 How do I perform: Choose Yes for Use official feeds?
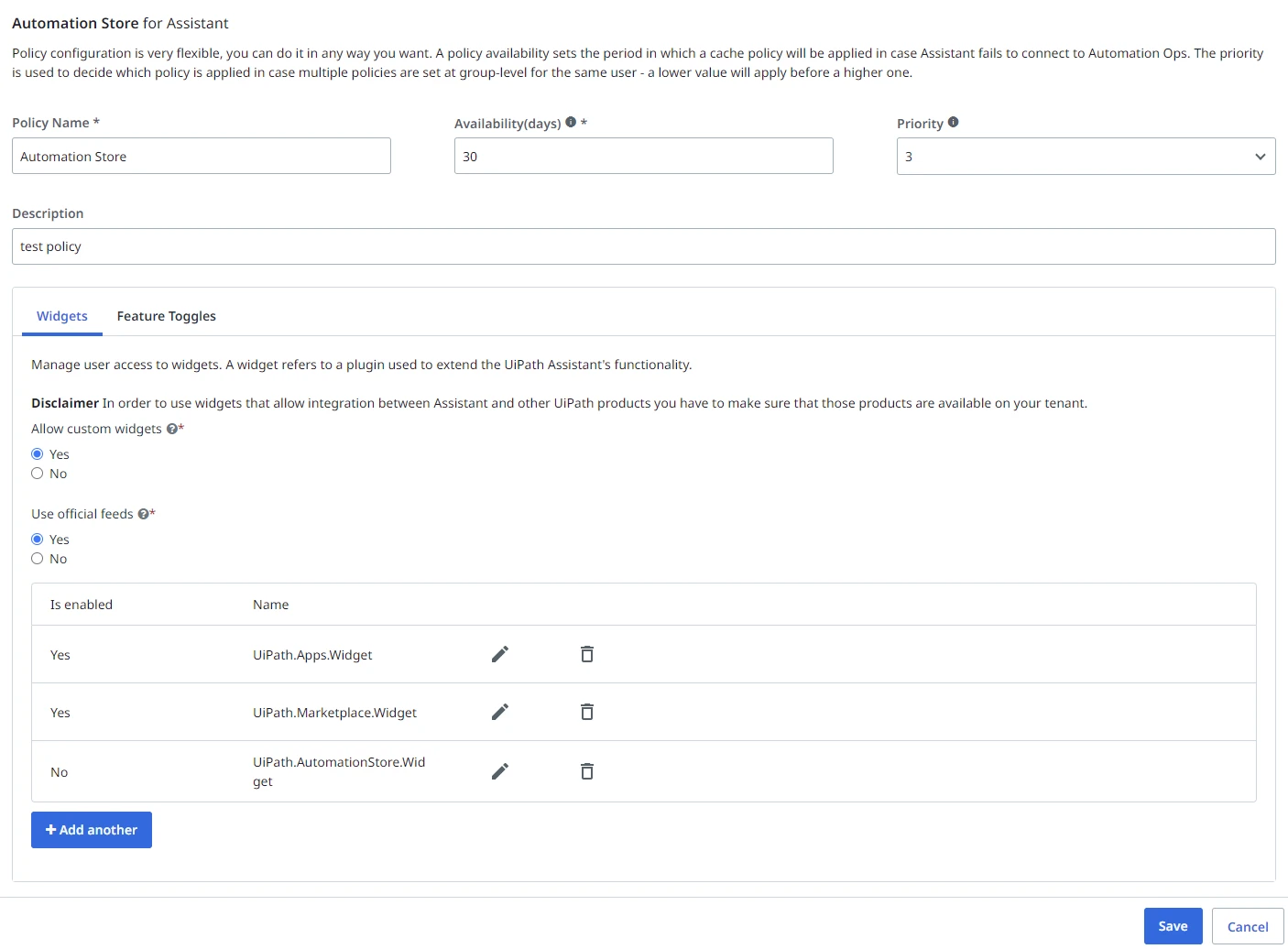38,540
